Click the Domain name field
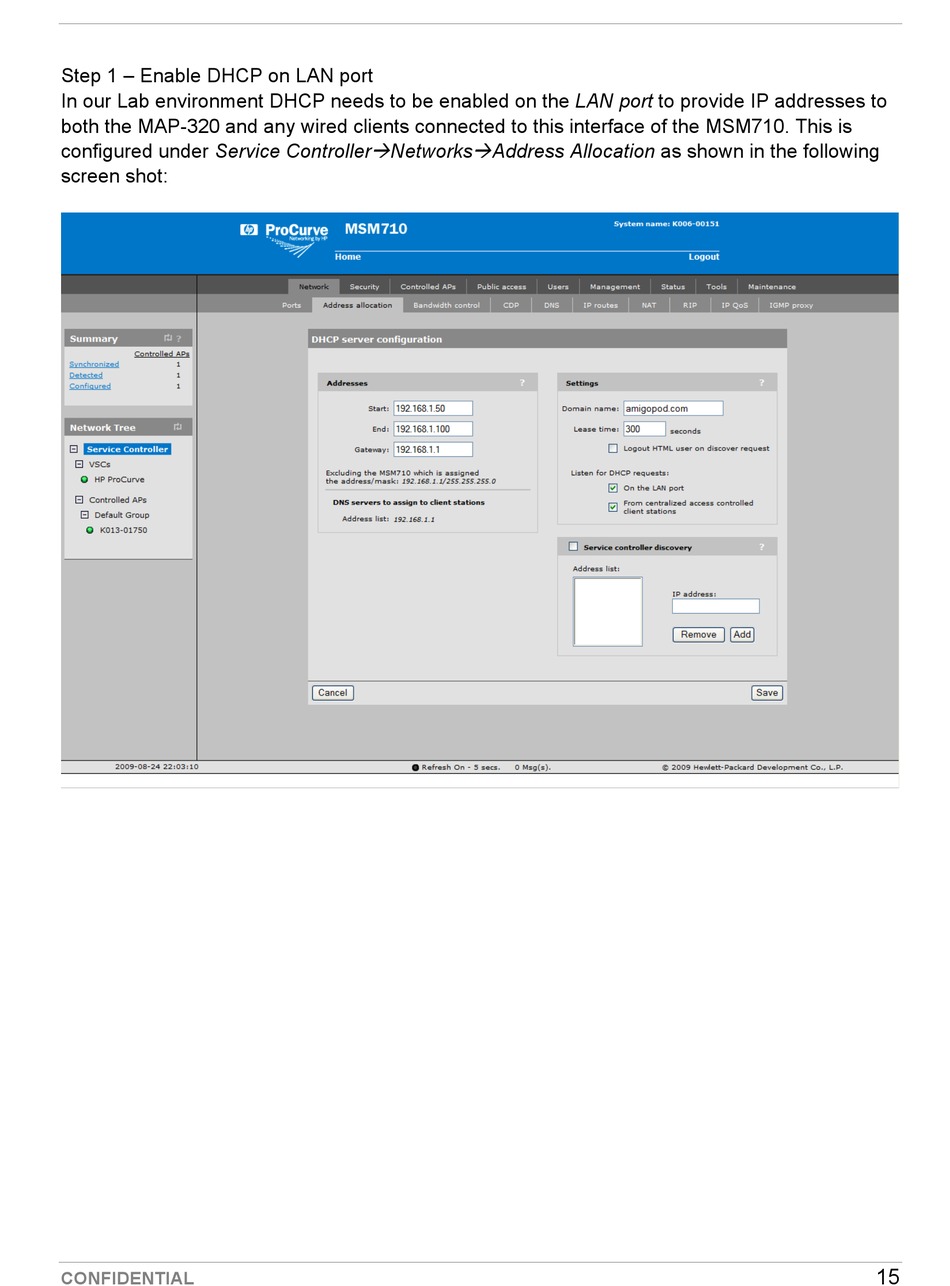Image resolution: width=950 pixels, height=1286 pixels. tap(673, 408)
